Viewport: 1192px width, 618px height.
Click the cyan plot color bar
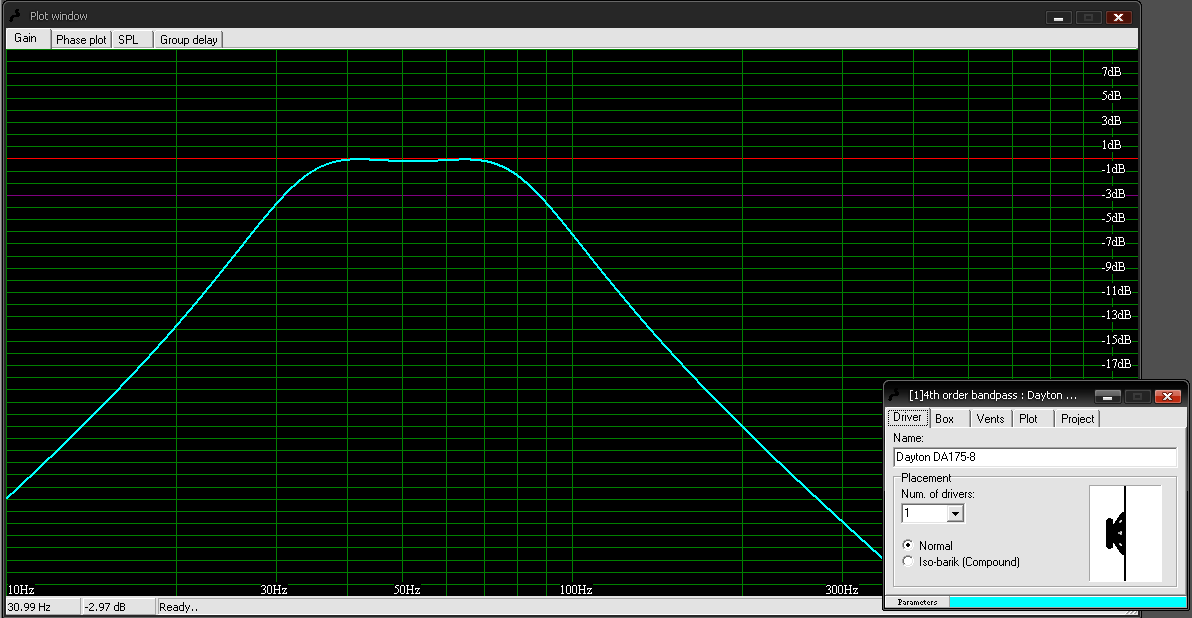[x=1067, y=602]
